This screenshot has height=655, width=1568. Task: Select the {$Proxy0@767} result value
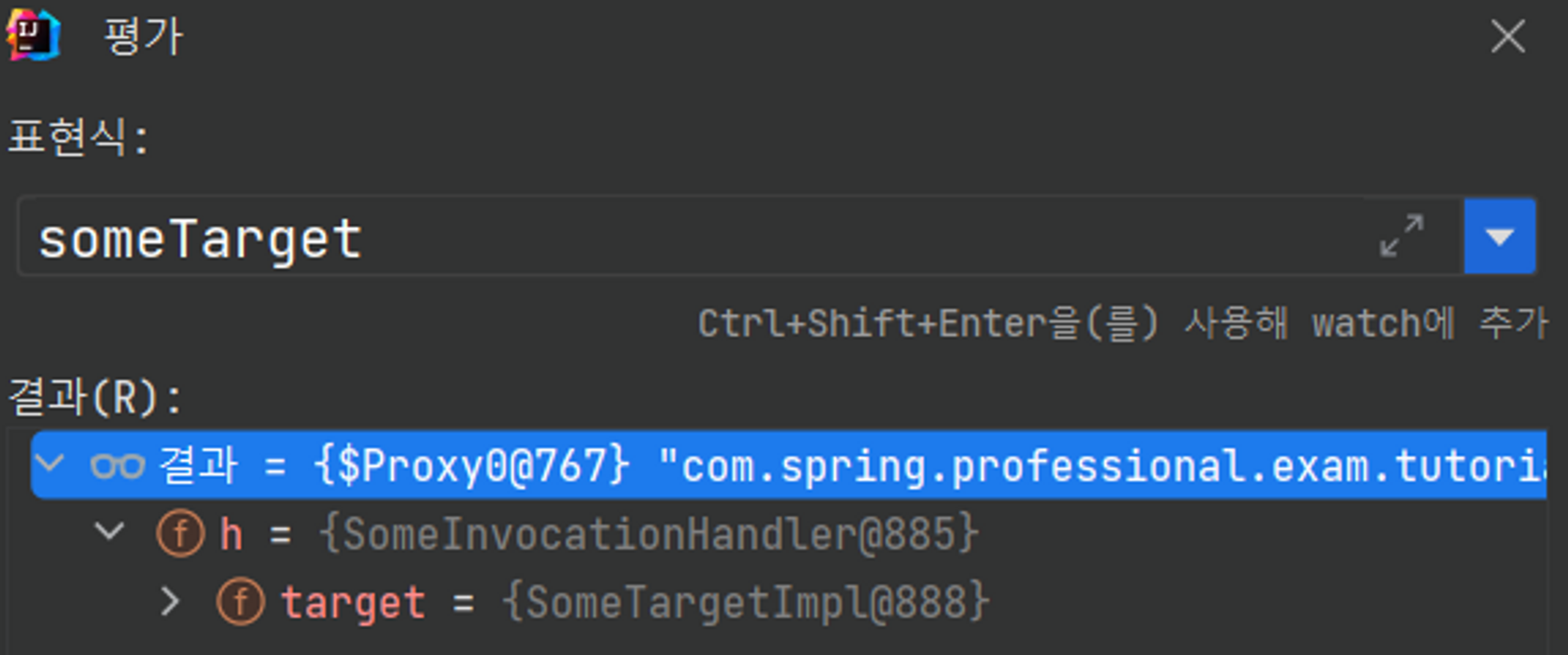click(x=473, y=465)
